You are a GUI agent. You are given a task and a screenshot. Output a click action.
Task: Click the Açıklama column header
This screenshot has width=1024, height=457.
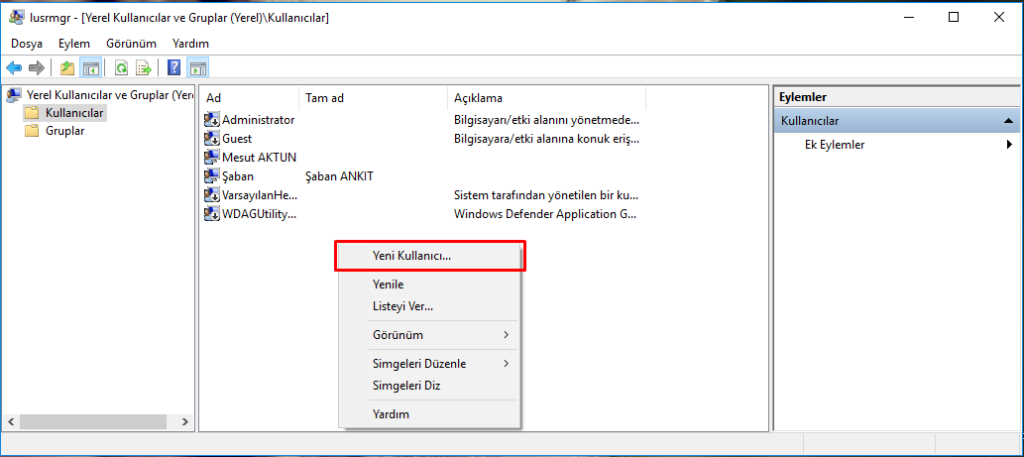point(547,98)
